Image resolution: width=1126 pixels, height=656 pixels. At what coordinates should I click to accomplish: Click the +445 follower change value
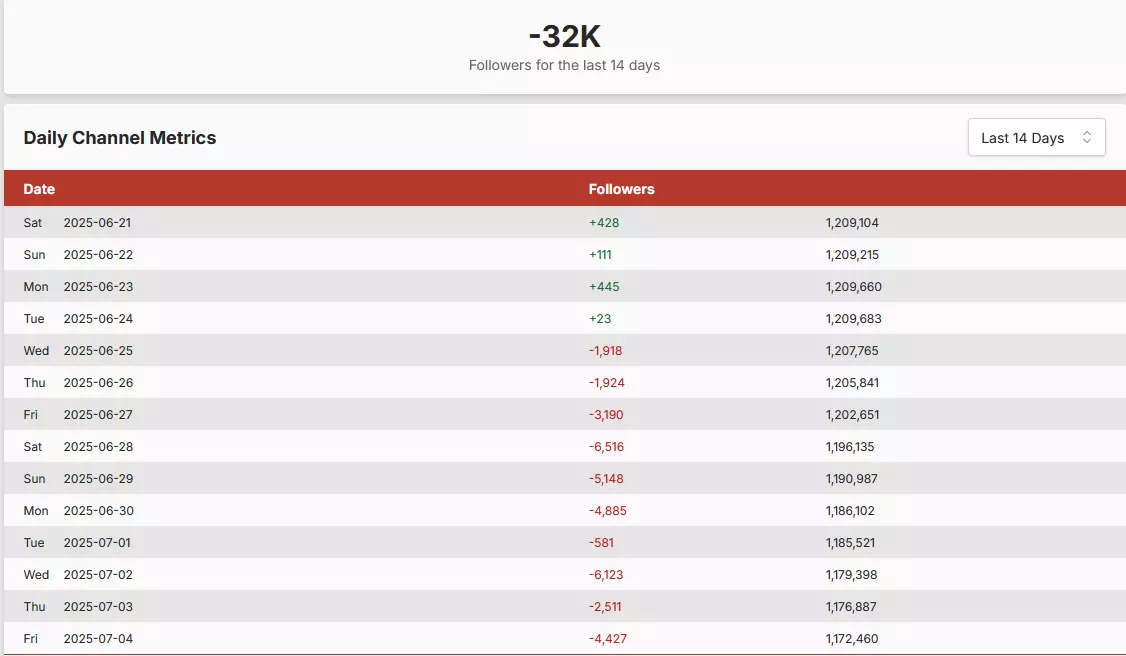click(604, 286)
